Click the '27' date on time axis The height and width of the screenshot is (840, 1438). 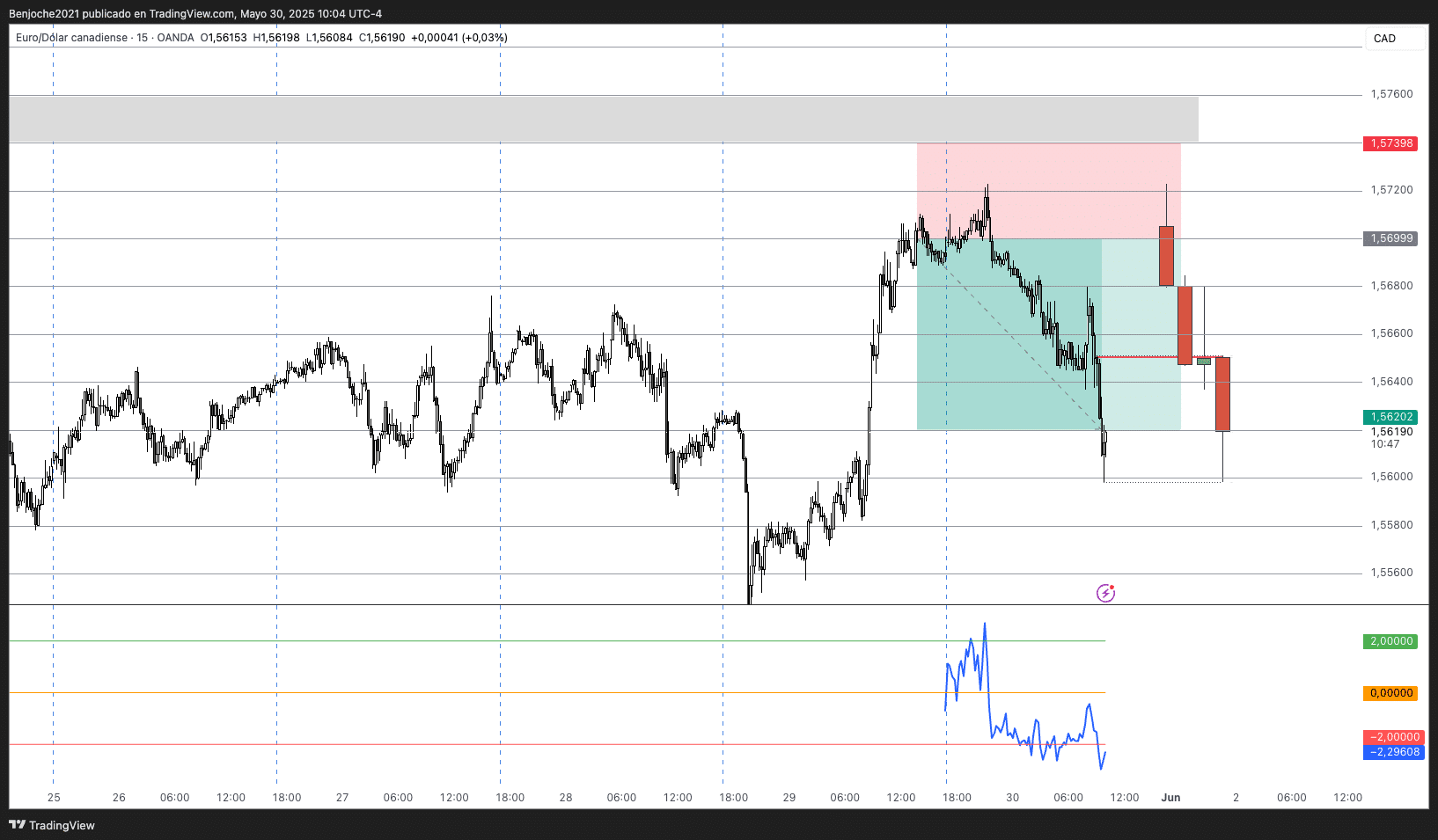[x=342, y=798]
